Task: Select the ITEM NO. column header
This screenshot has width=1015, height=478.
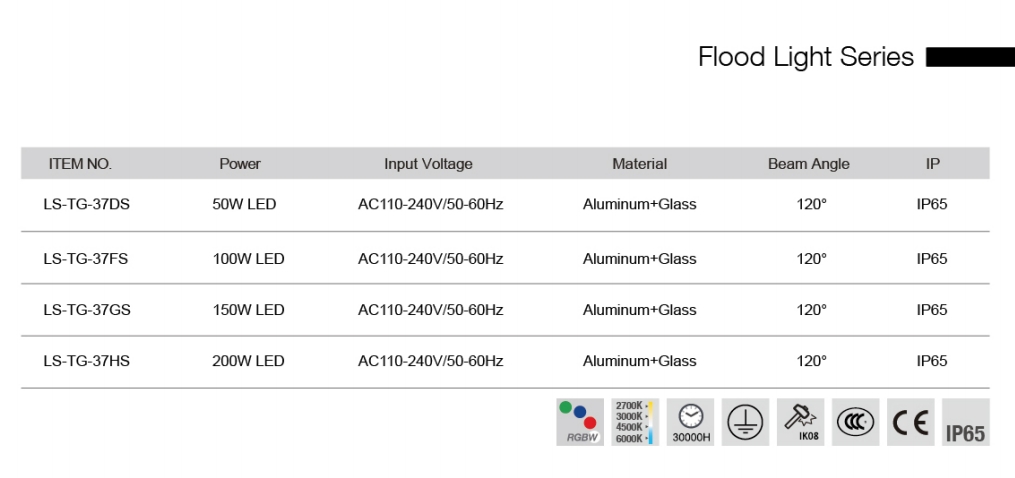Action: pyautogui.click(x=80, y=164)
